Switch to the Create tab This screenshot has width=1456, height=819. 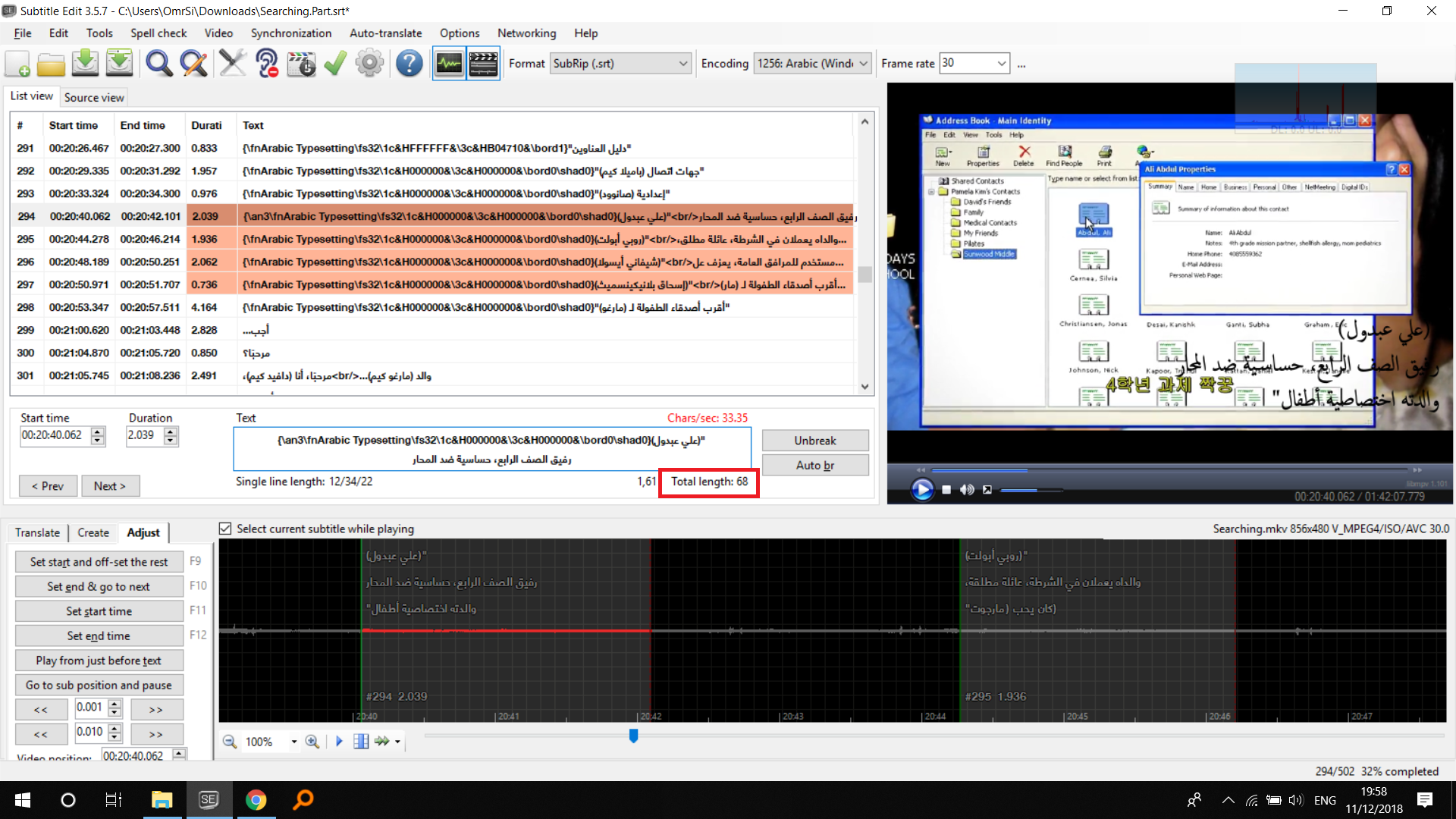[x=93, y=532]
